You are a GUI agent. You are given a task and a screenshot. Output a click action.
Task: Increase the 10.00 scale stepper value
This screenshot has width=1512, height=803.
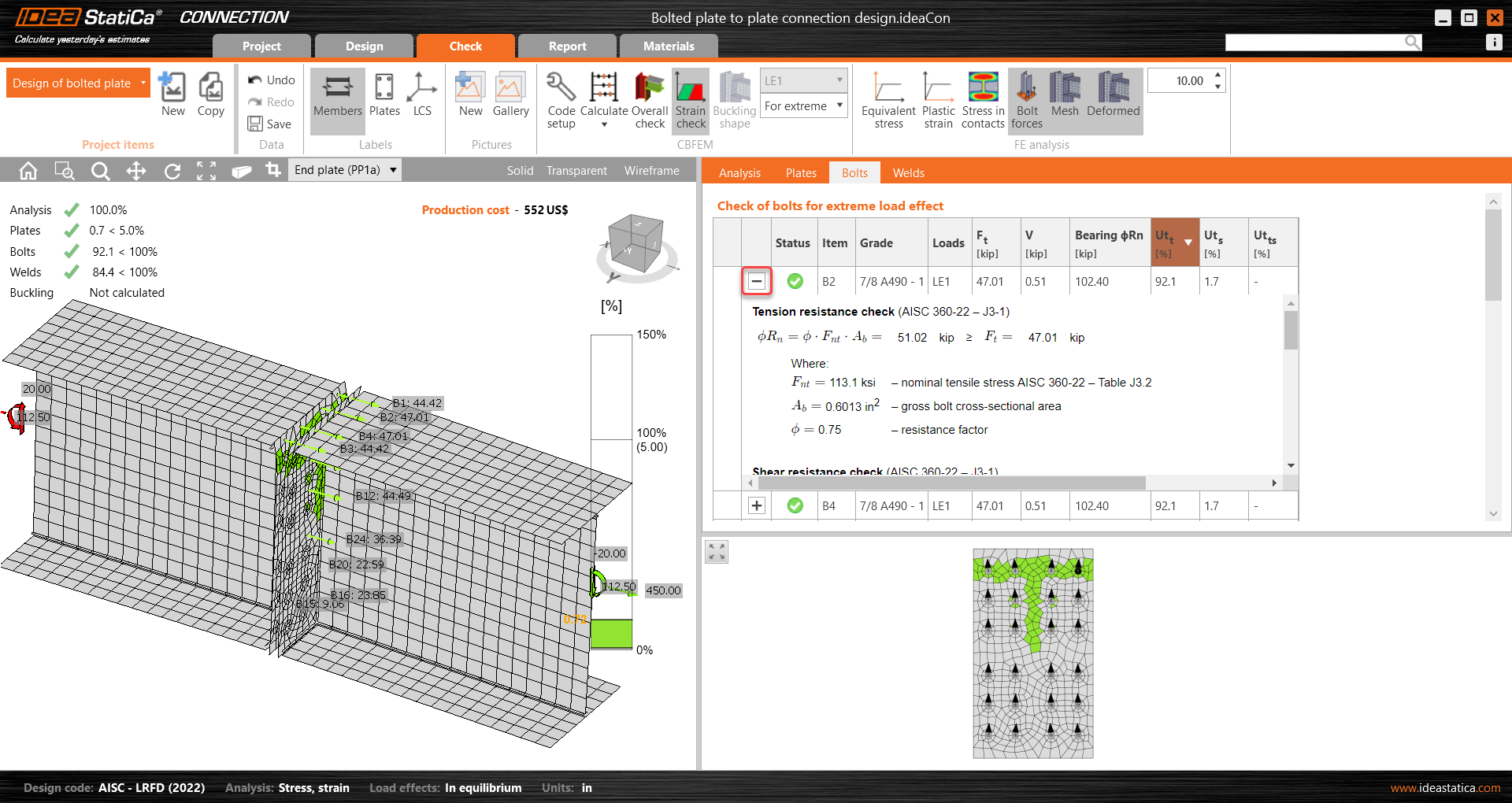point(1217,76)
